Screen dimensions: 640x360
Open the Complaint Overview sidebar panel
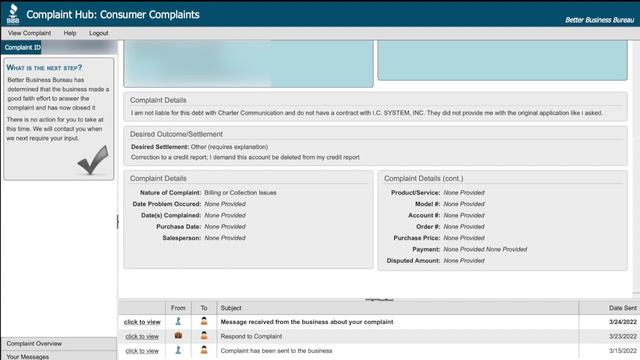click(x=59, y=344)
